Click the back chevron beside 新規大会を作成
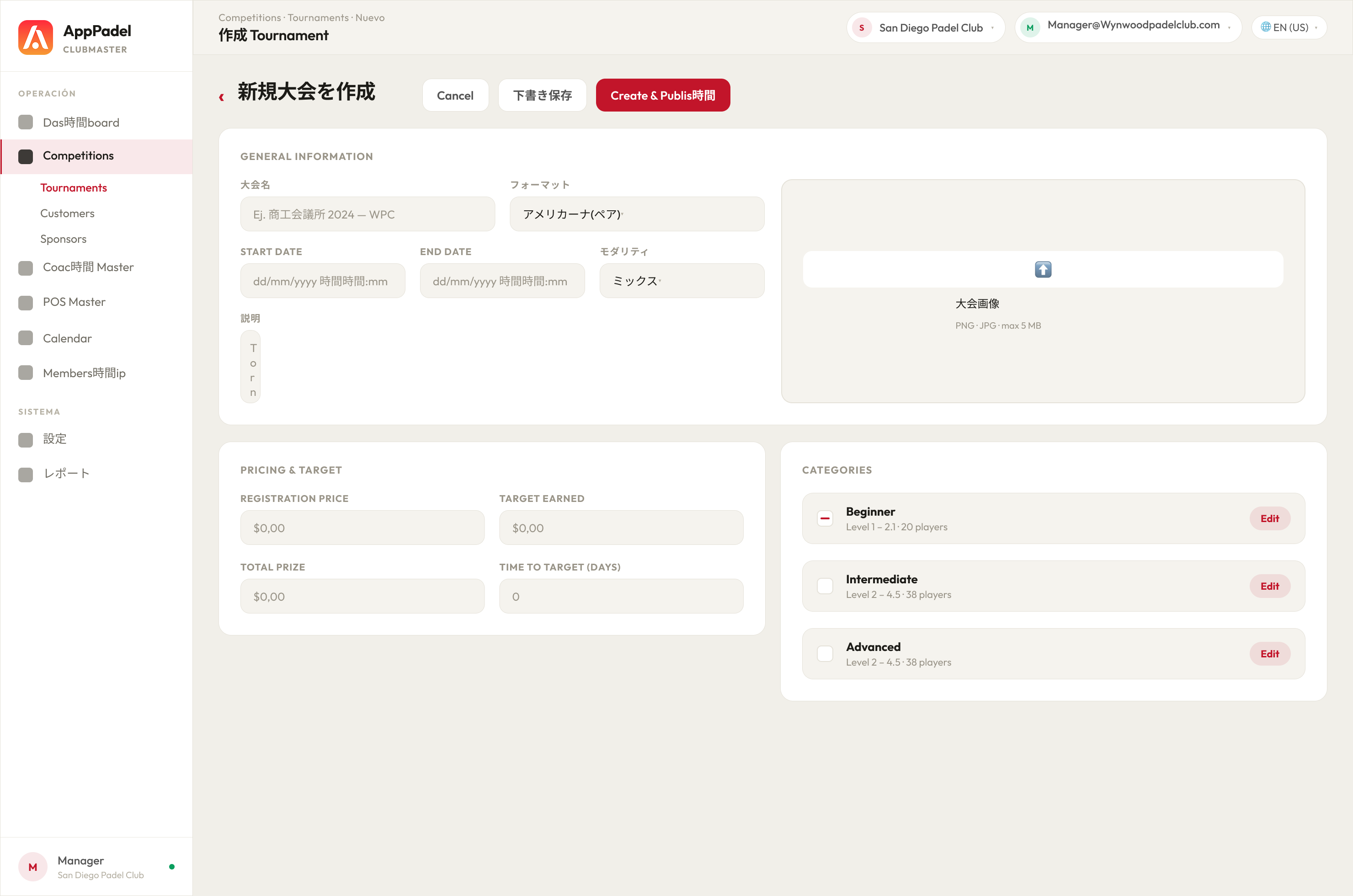 tap(222, 97)
